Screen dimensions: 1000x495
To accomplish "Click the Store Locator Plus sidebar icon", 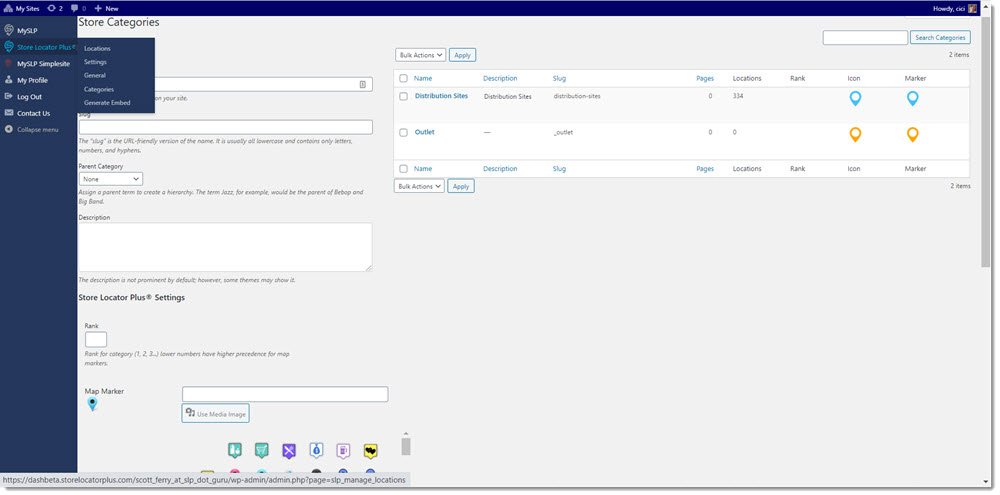I will [9, 47].
